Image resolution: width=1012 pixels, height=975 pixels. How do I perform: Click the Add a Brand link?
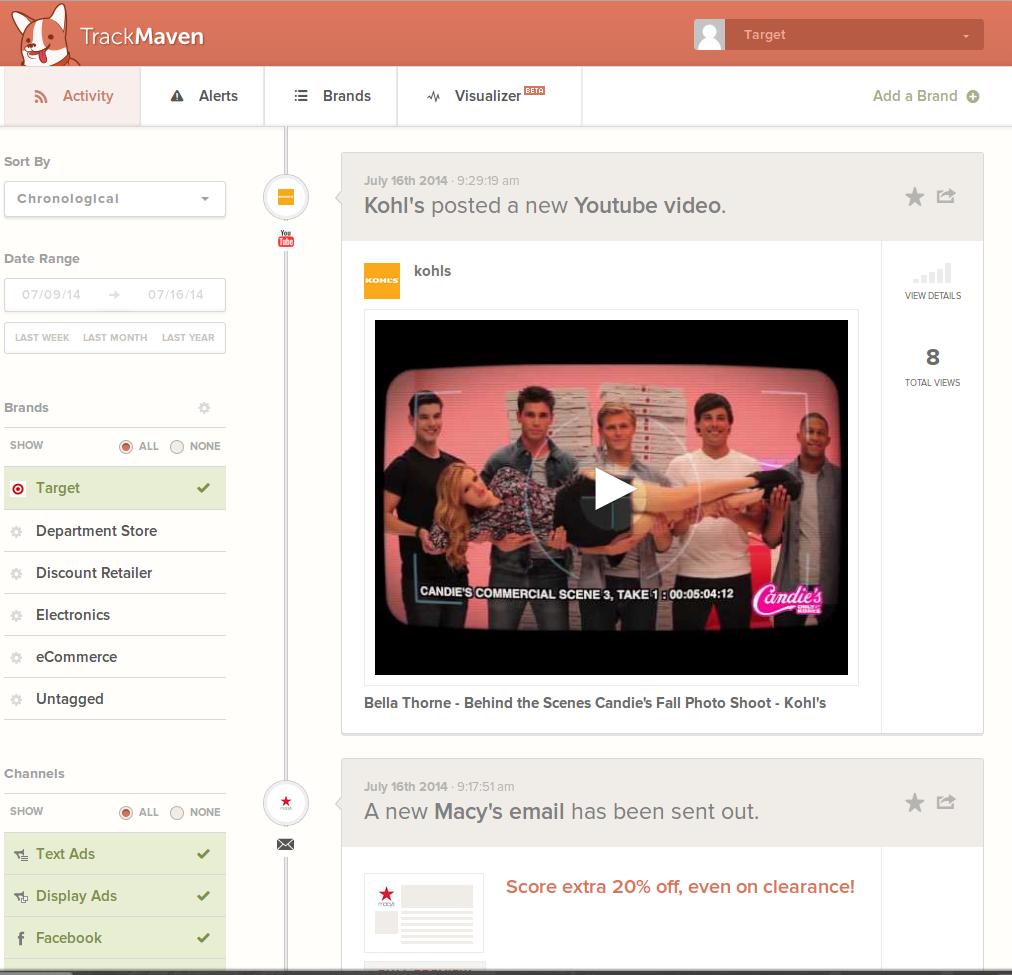915,96
